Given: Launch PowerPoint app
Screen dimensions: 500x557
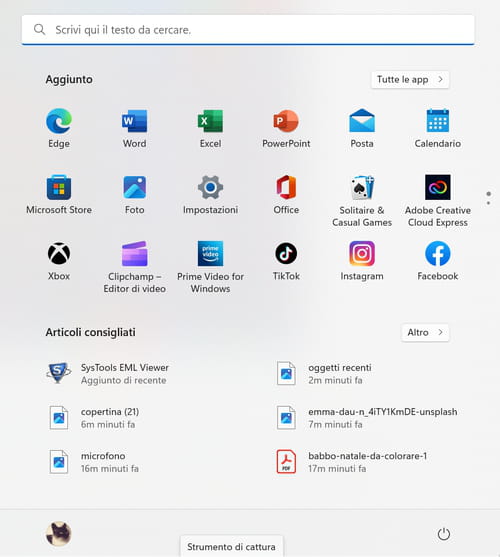Looking at the screenshot, I should (286, 129).
